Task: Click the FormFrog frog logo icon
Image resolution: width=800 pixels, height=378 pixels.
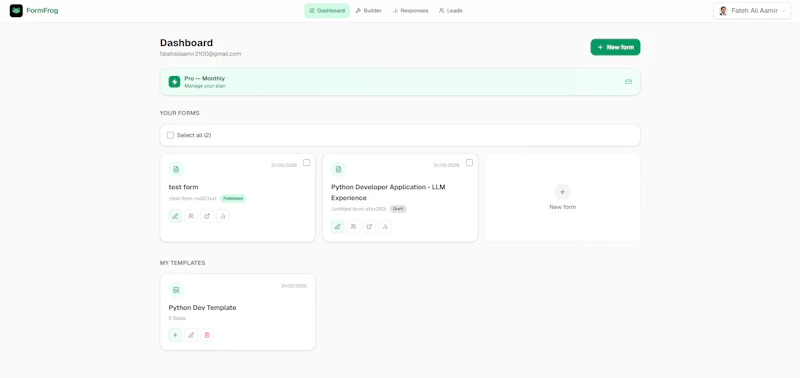Action: click(x=16, y=11)
